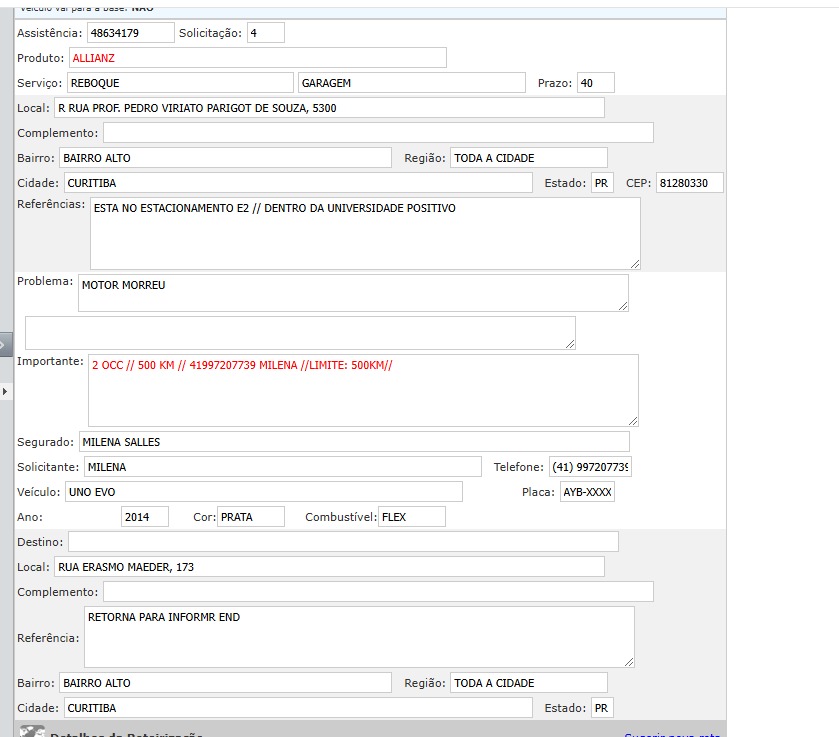Screen dimensions: 839x737
Task: Select the destination Região field TODA A CIDADE
Action: click(x=529, y=683)
